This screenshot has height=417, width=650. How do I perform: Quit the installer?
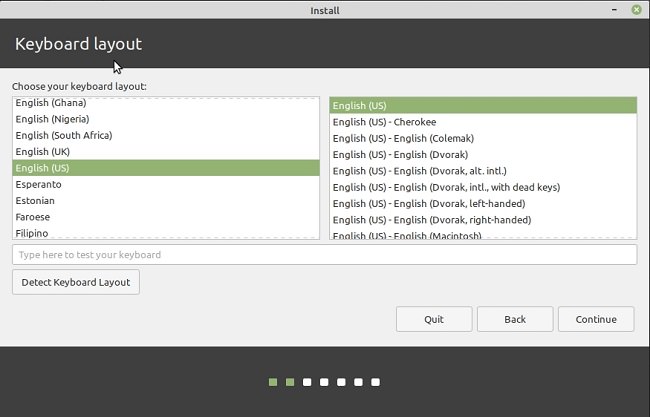(x=434, y=319)
